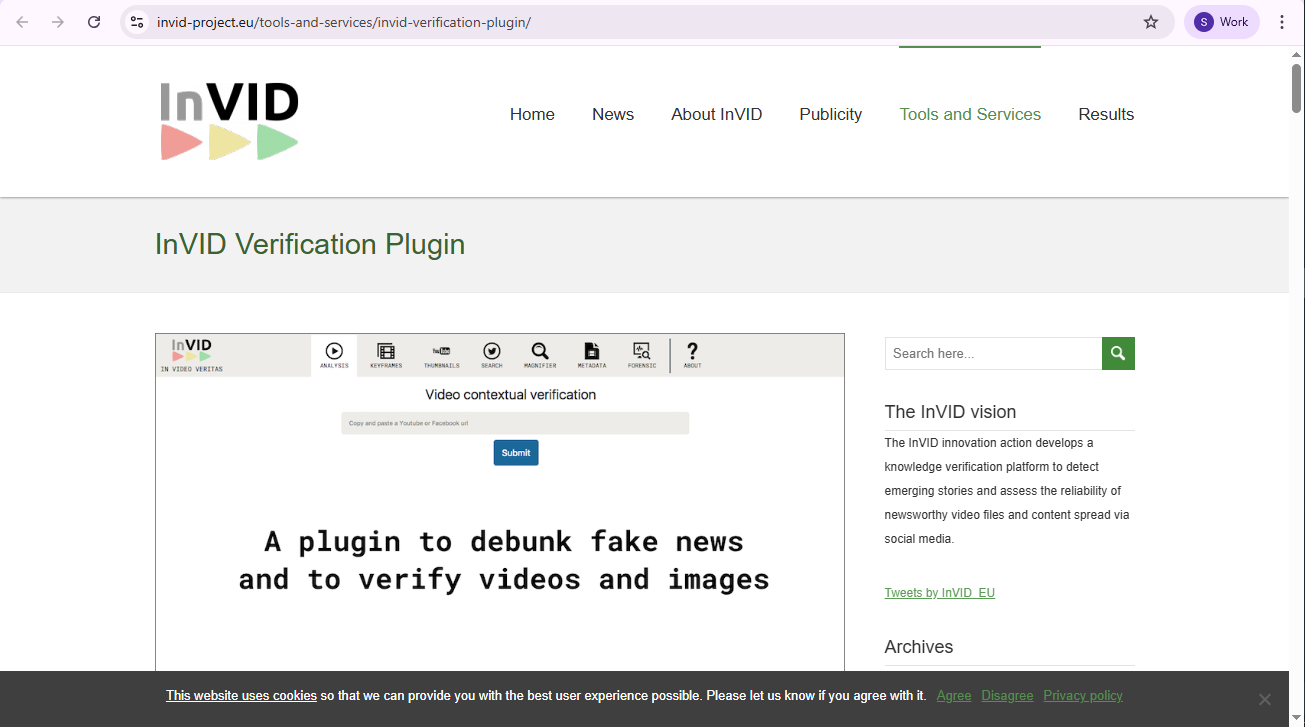Open Chrome's three-dot menu
The image size is (1305, 727).
tap(1282, 22)
